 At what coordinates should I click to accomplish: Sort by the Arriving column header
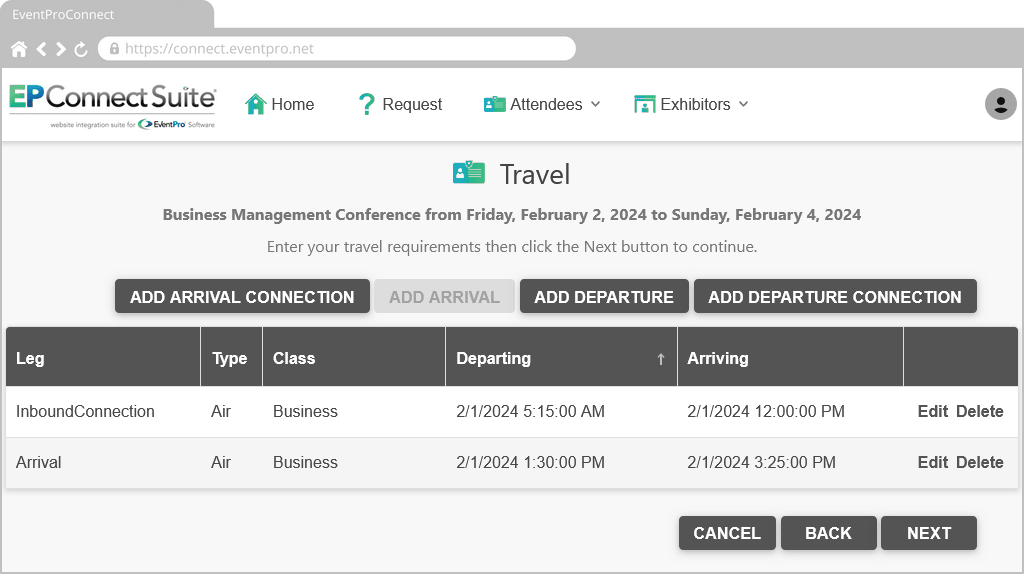point(791,357)
